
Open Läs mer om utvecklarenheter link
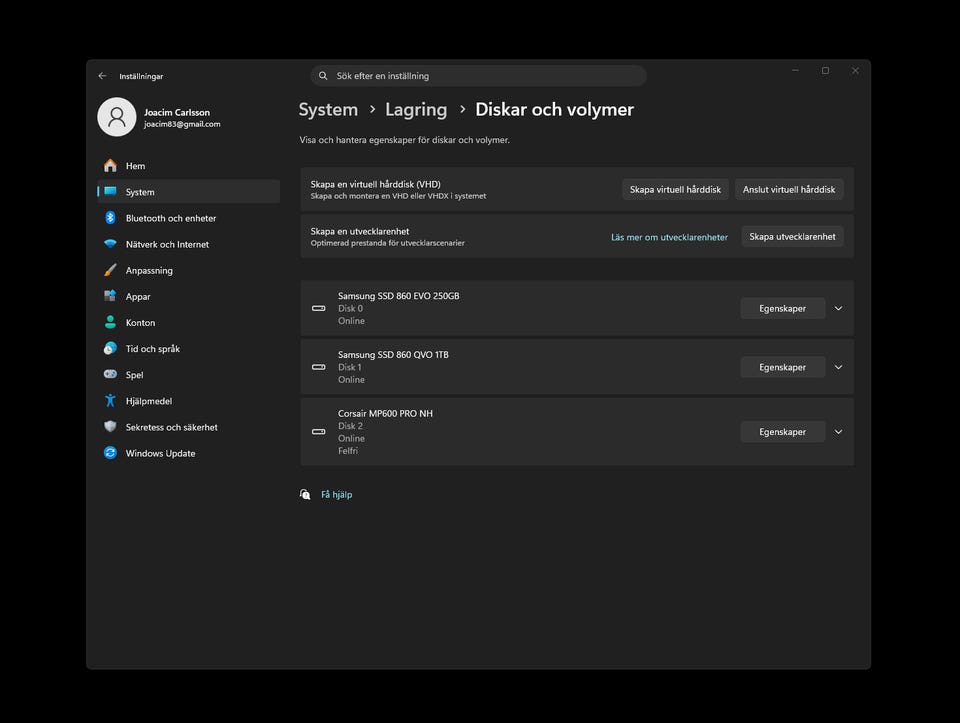coord(669,237)
